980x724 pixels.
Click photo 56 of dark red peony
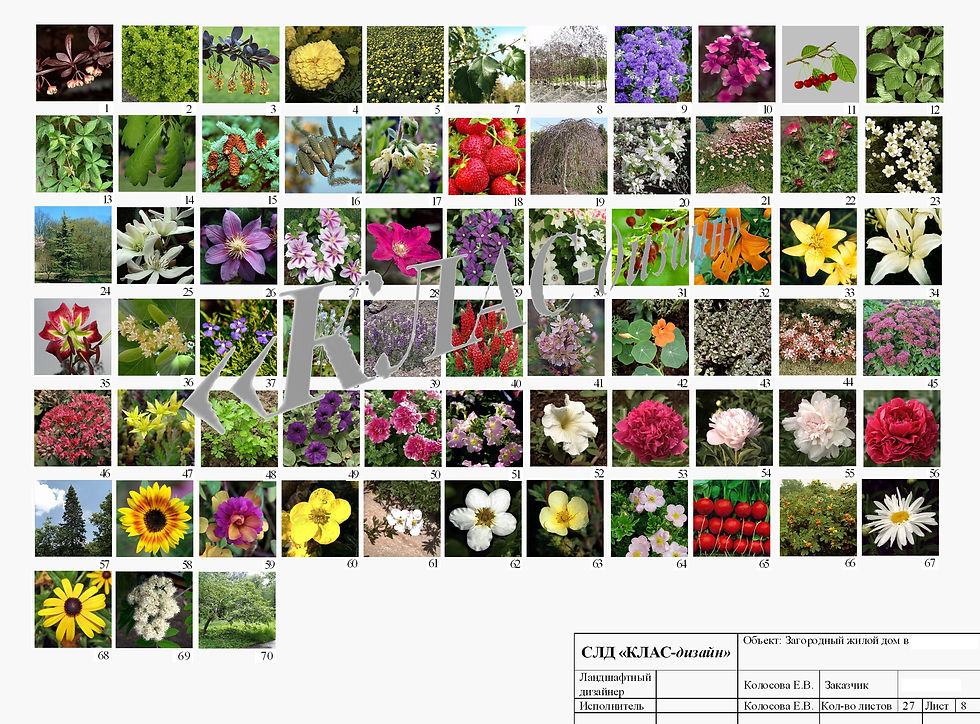point(902,429)
